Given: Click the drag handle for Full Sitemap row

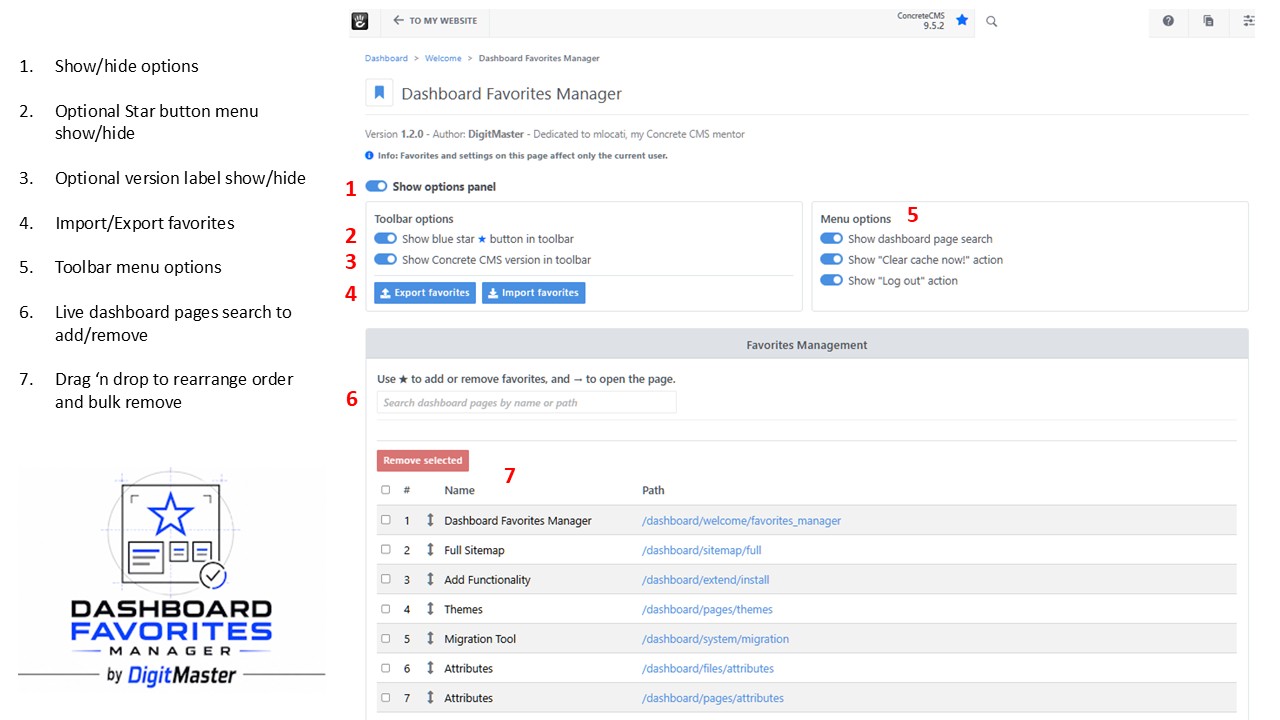Looking at the screenshot, I should [430, 550].
